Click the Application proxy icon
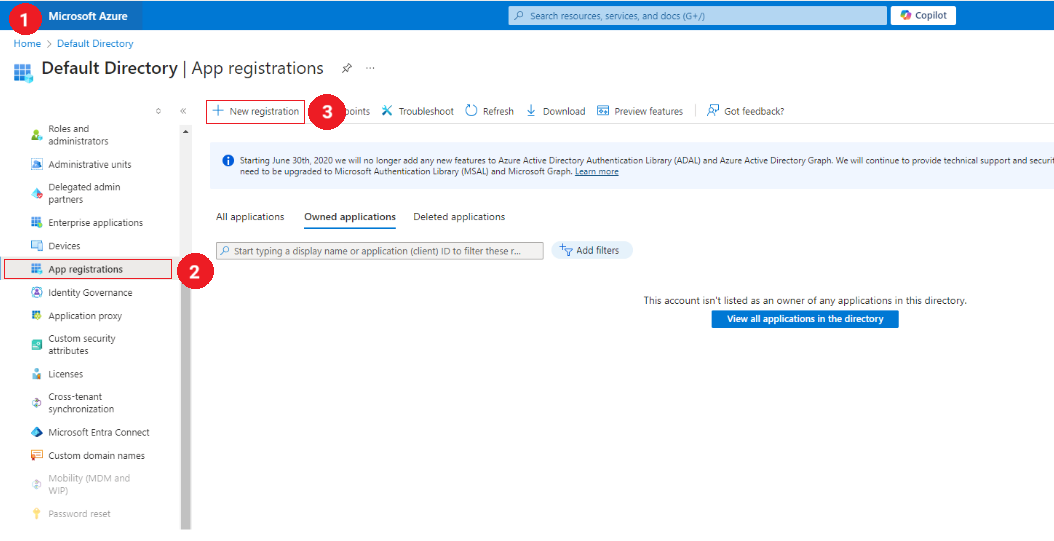The image size is (1054, 541). tap(37, 315)
